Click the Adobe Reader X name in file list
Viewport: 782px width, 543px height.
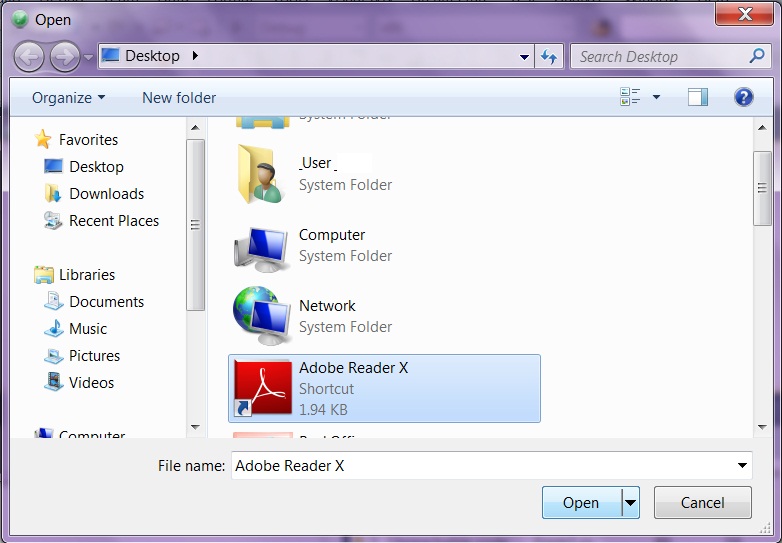tap(354, 368)
